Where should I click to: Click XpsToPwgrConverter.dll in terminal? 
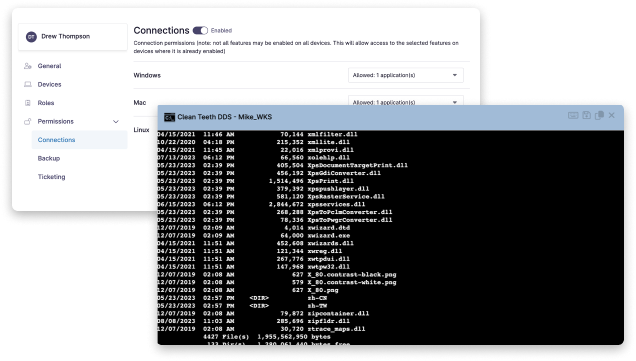click(x=350, y=220)
